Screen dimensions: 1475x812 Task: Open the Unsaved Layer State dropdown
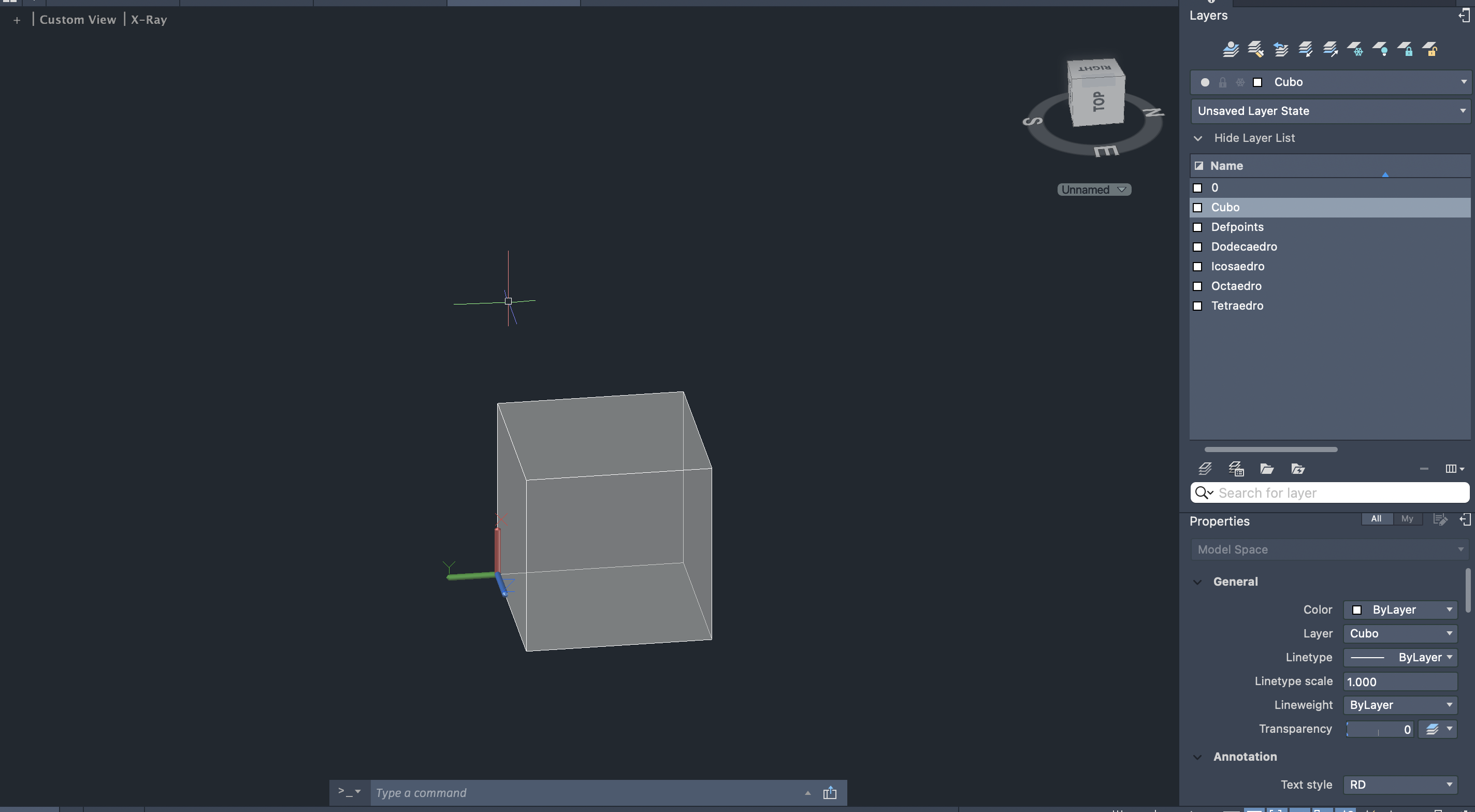coord(1329,111)
